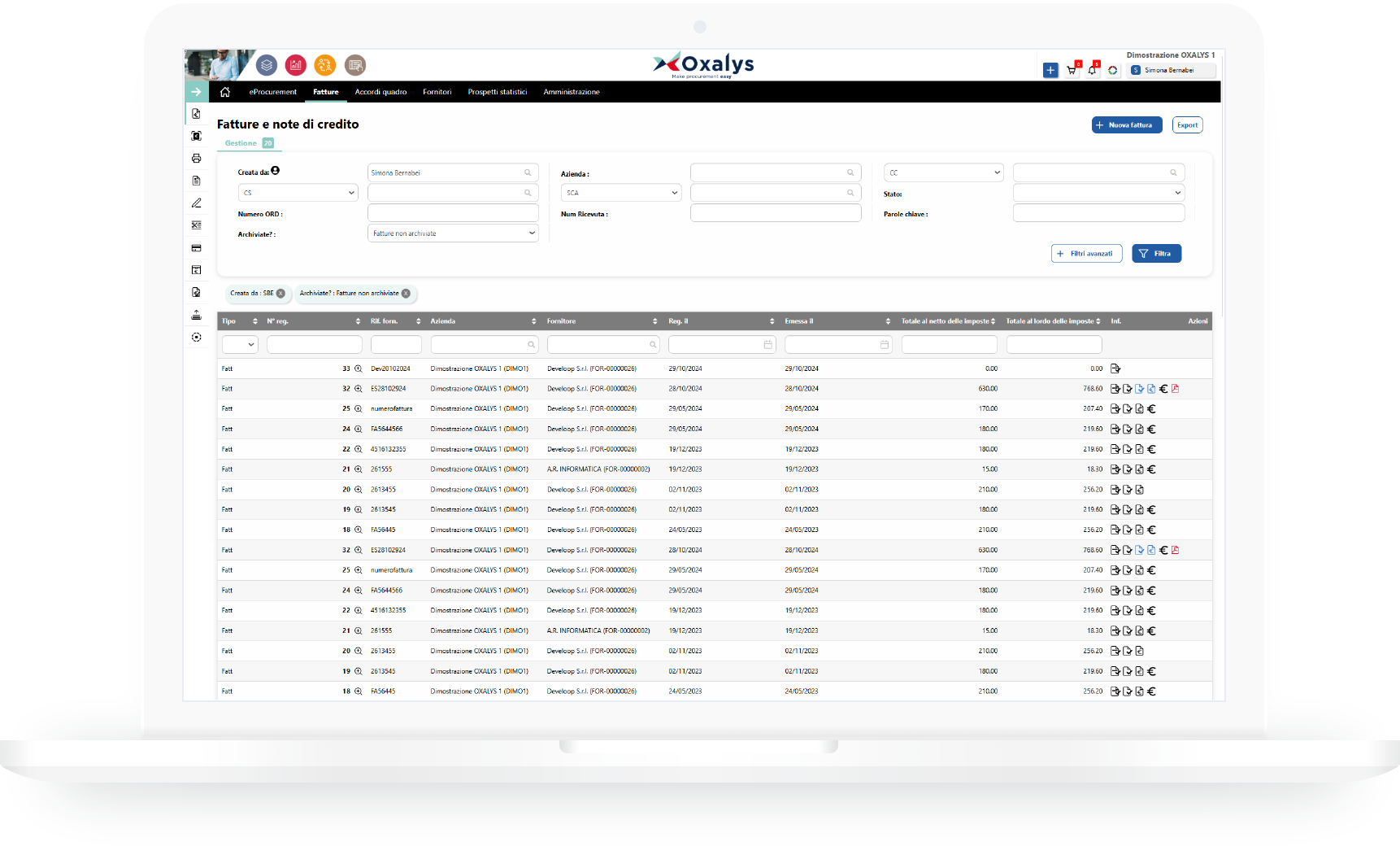Image resolution: width=1400 pixels, height=846 pixels.
Task: Click the action icon on Dev20102024 row
Action: (1115, 368)
